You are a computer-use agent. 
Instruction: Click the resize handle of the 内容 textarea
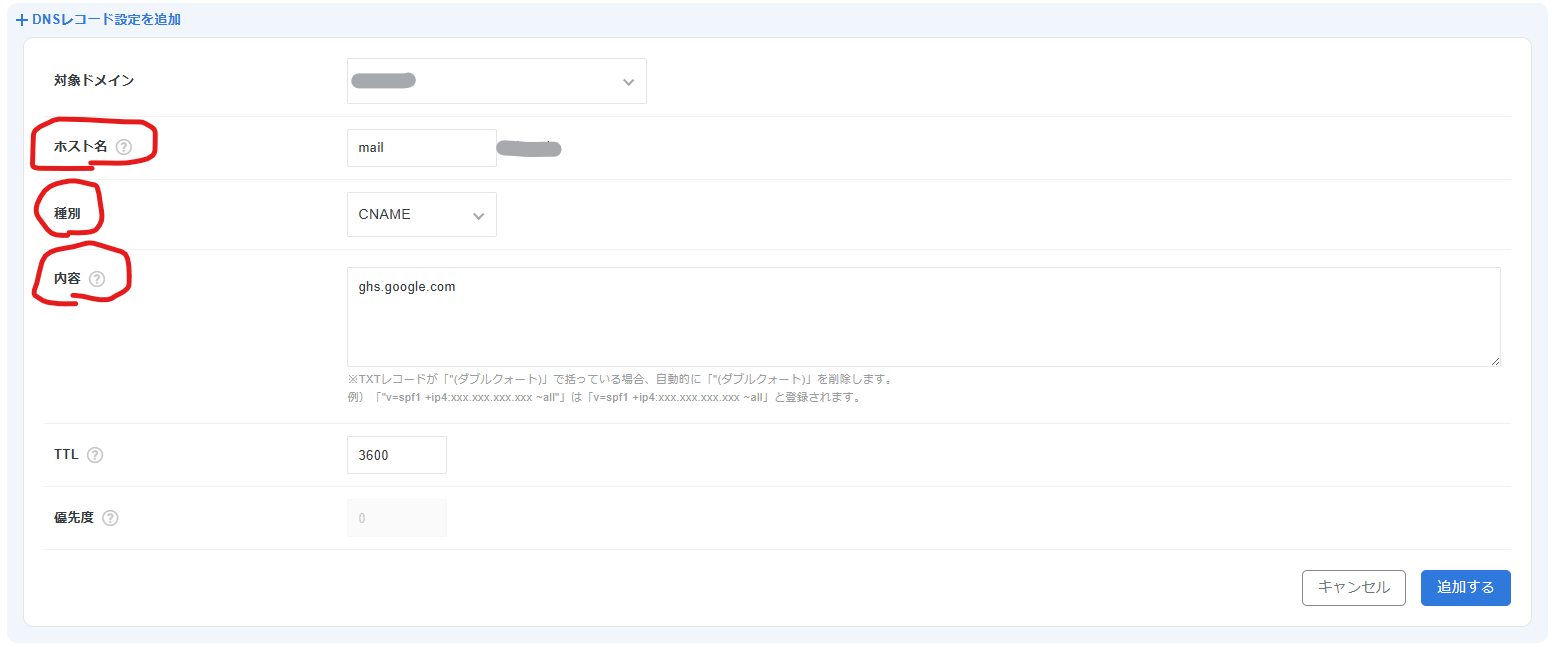tap(1494, 360)
